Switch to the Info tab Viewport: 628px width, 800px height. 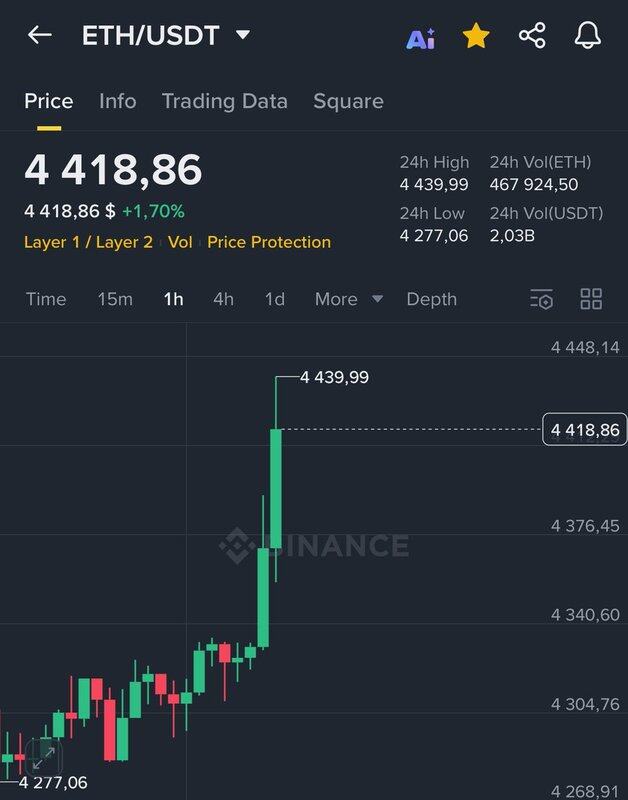pos(118,101)
